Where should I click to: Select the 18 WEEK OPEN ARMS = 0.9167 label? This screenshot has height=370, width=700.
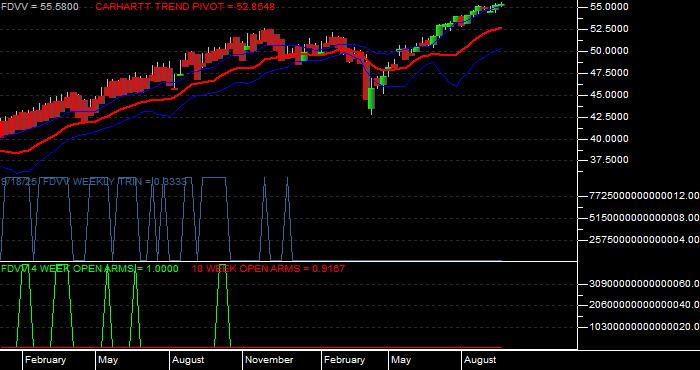[268, 269]
